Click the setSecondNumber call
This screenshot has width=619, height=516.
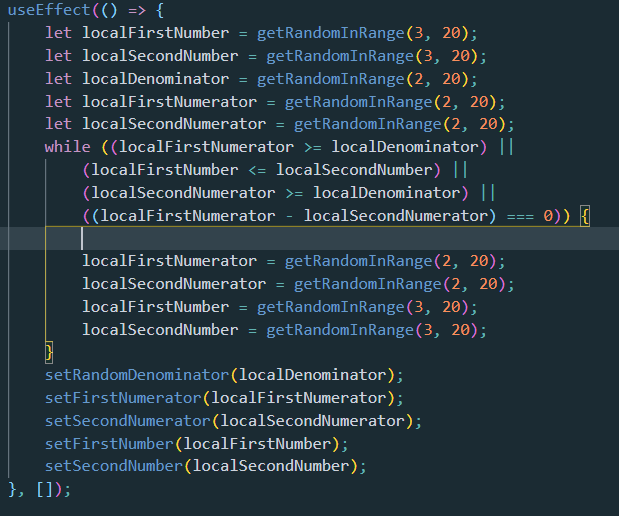point(114,466)
